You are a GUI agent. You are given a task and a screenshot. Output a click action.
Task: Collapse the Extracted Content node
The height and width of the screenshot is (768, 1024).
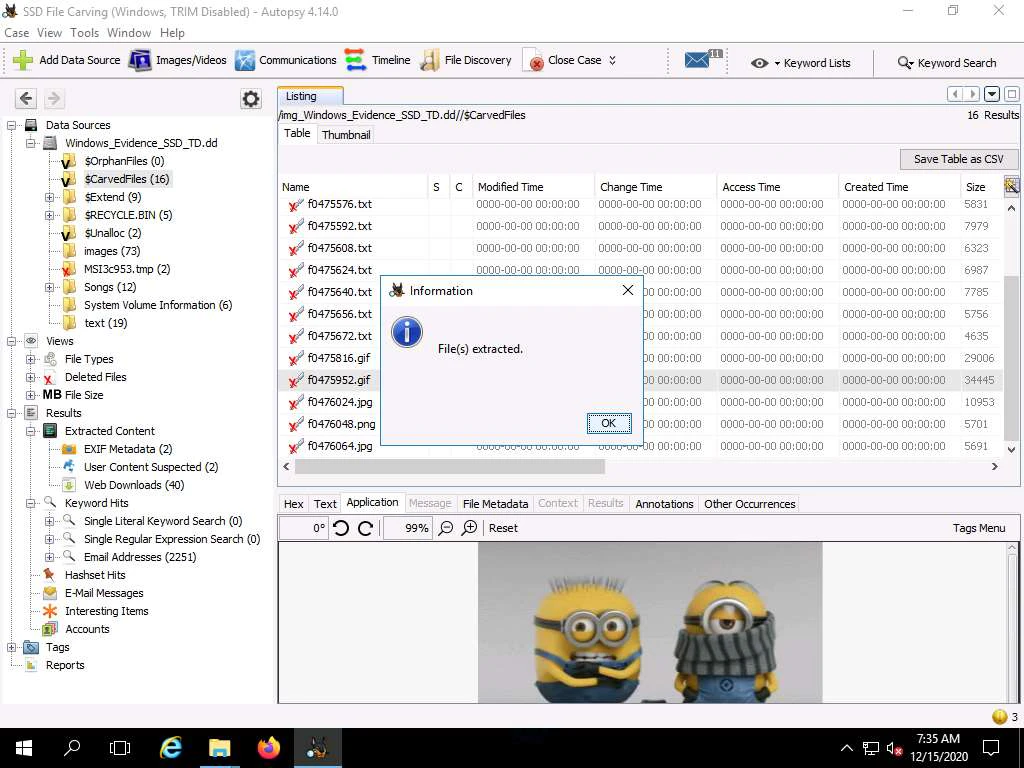(x=31, y=431)
